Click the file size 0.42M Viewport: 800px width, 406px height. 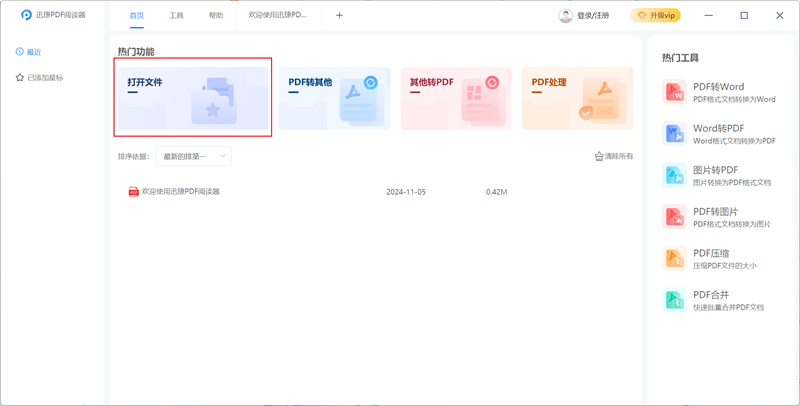pyautogui.click(x=496, y=192)
